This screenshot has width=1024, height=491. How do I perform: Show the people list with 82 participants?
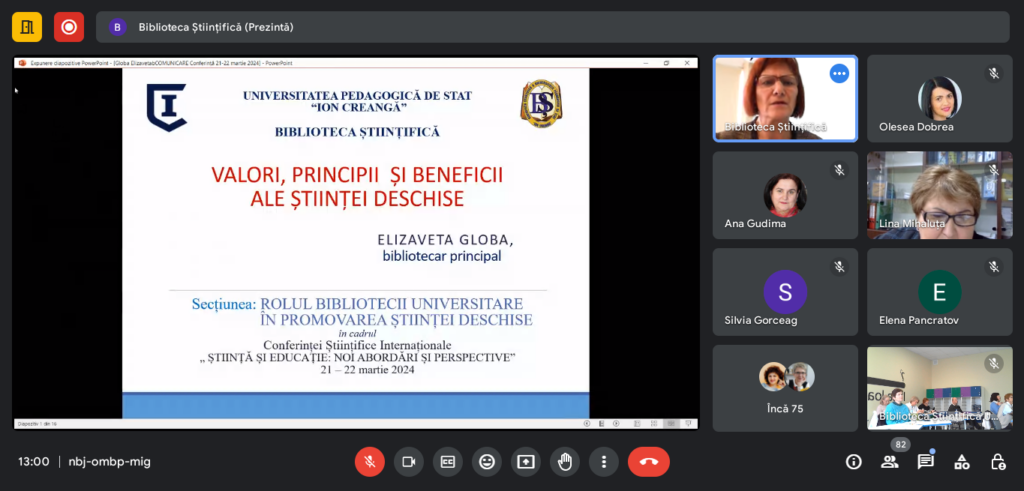[889, 461]
